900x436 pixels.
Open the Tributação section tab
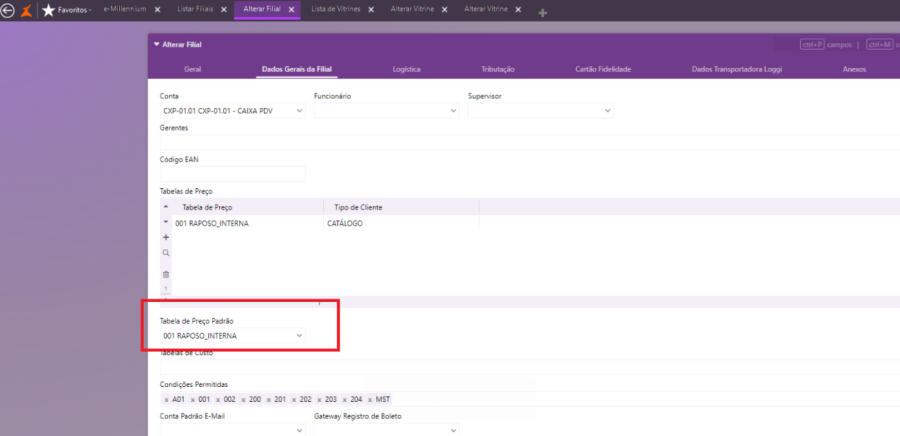click(x=498, y=69)
